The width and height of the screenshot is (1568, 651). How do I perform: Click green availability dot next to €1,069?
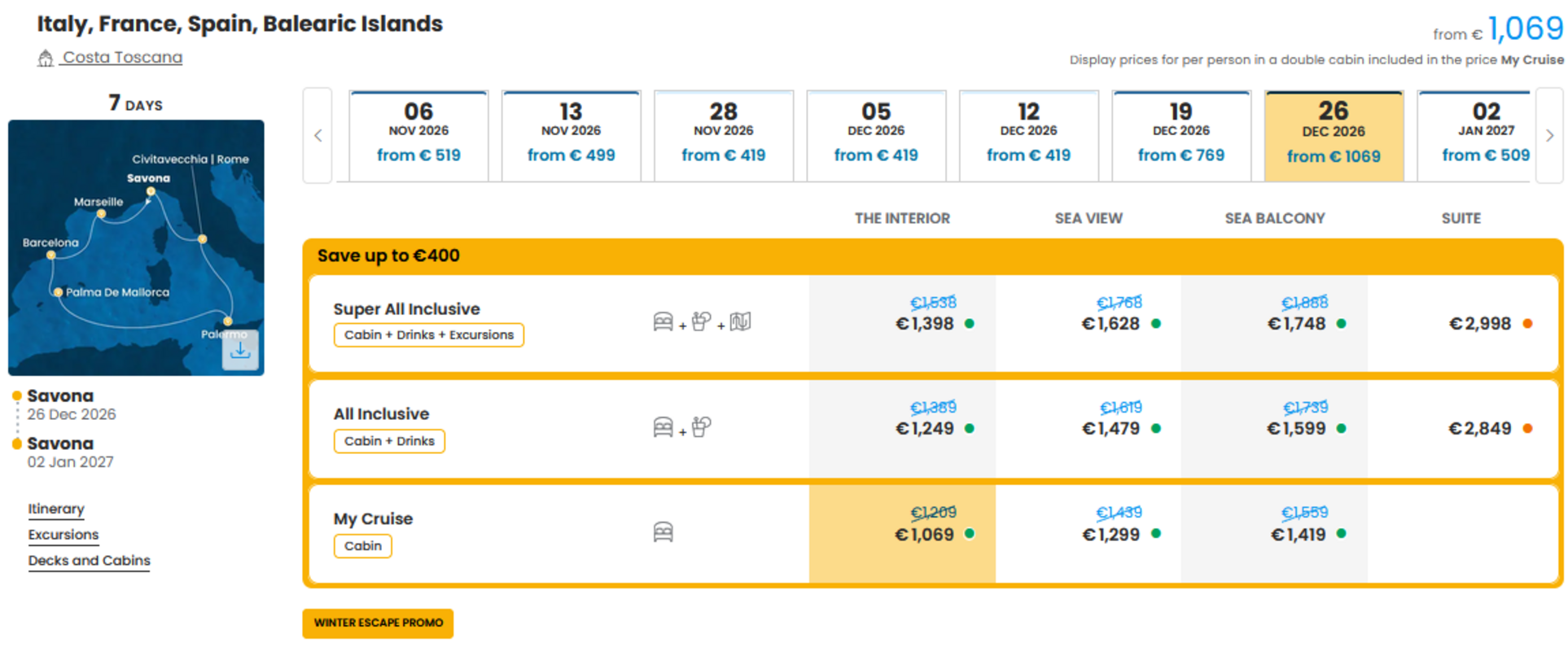pos(970,534)
